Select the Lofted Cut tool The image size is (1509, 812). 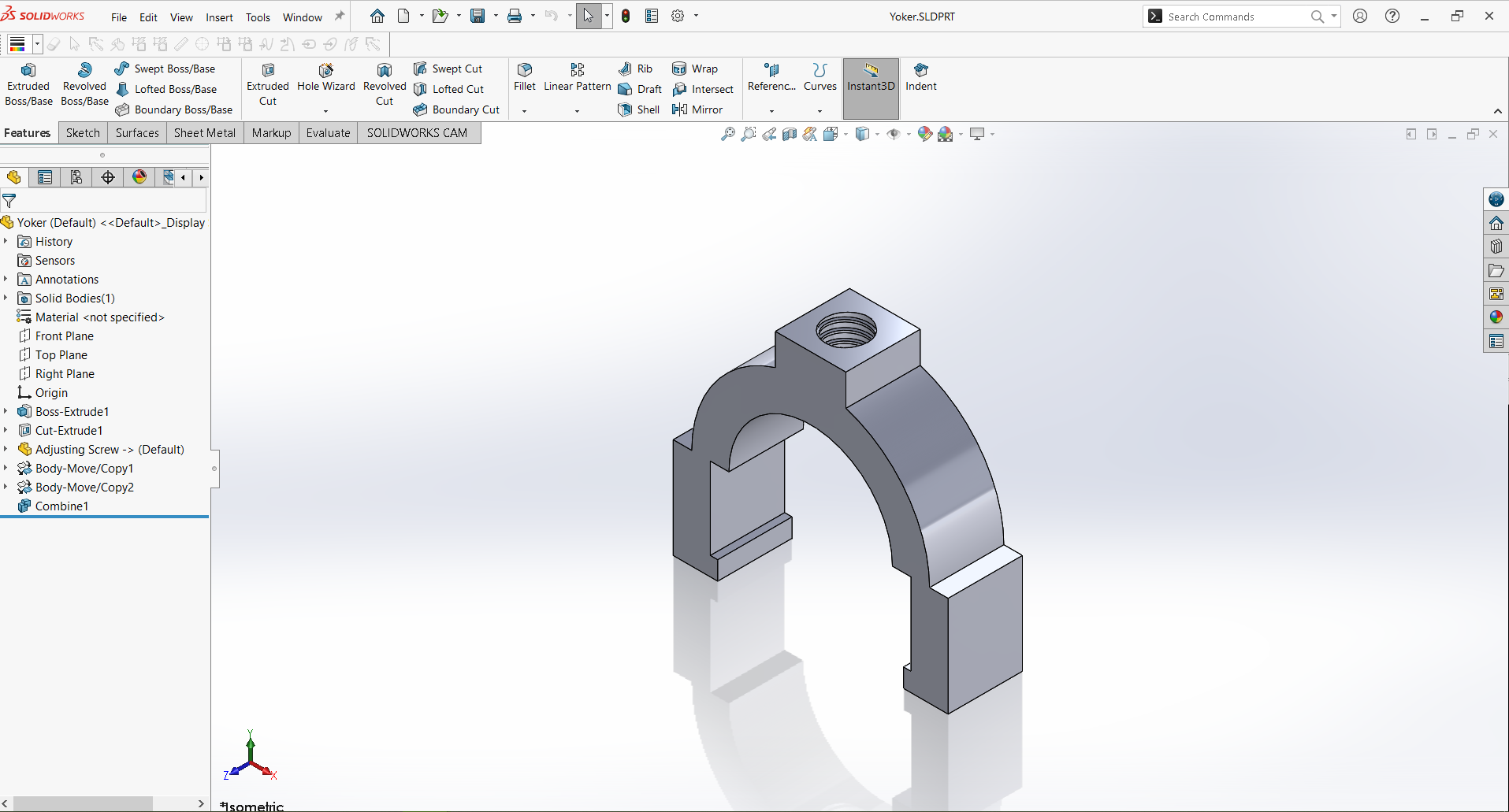(x=448, y=89)
